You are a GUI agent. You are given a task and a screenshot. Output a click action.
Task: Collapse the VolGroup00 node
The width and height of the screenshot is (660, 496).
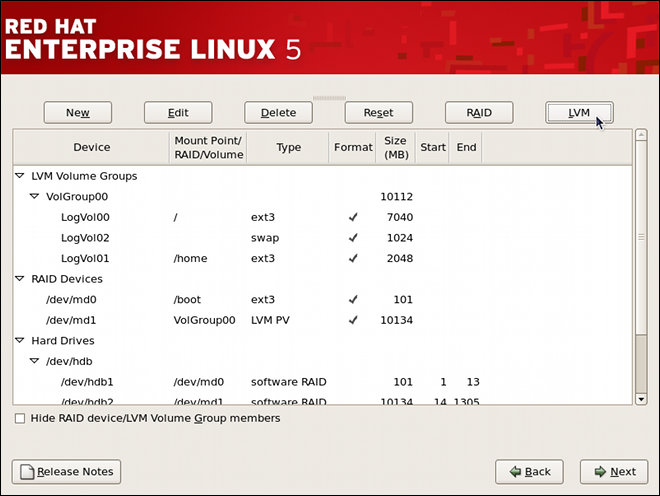(35, 196)
